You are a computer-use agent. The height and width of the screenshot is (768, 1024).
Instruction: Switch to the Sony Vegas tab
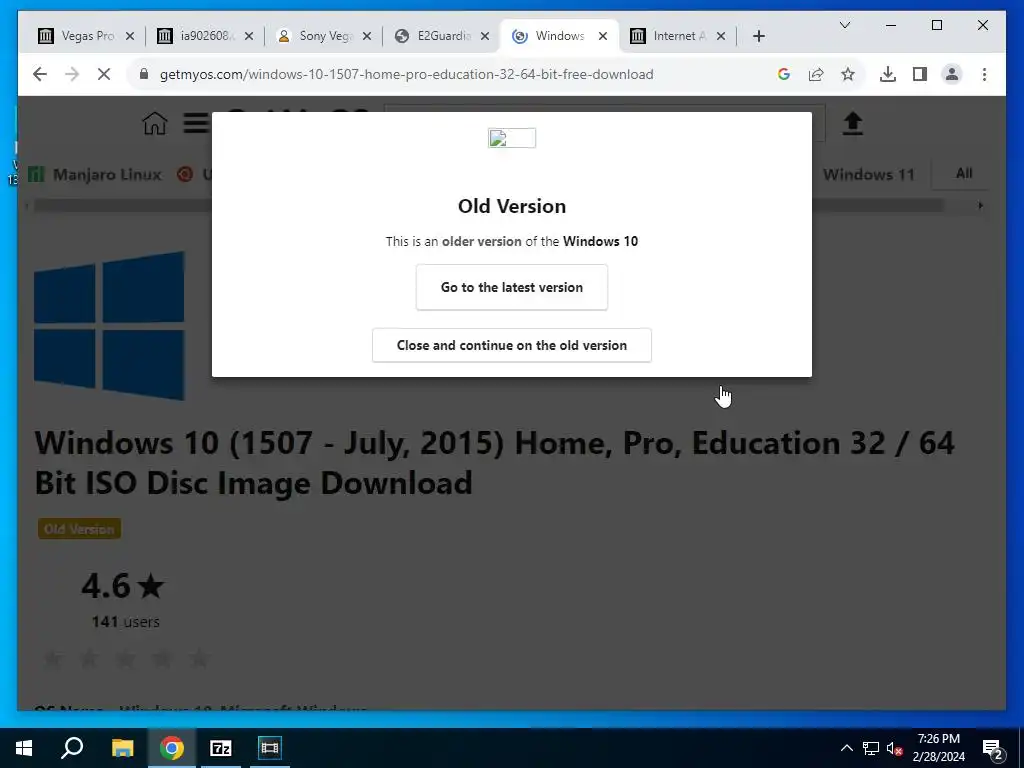325,36
